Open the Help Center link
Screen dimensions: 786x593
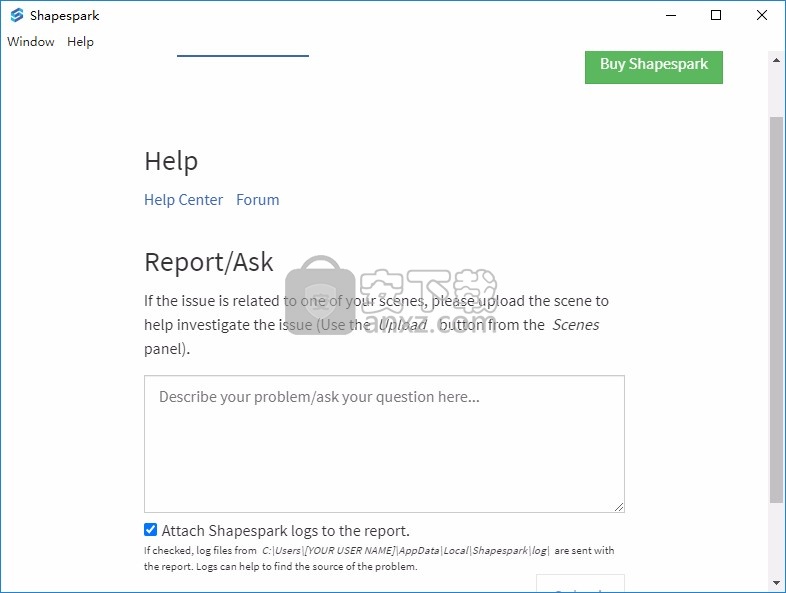coord(183,200)
